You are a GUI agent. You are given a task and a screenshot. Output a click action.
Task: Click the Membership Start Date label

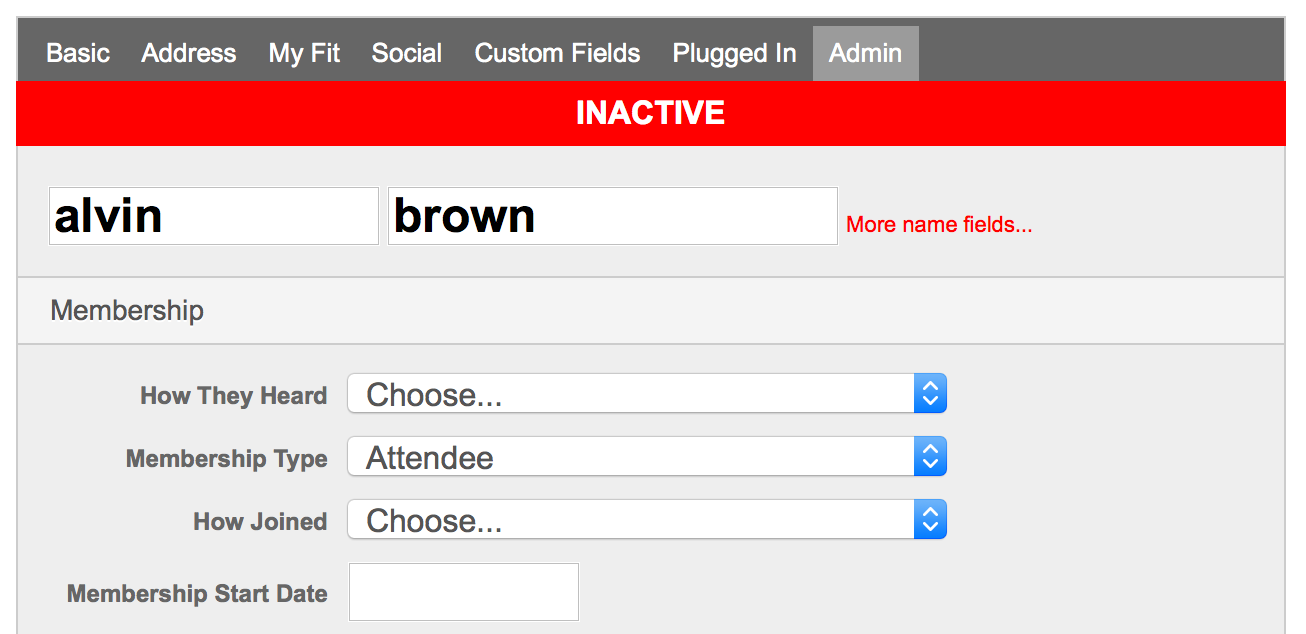(x=196, y=592)
